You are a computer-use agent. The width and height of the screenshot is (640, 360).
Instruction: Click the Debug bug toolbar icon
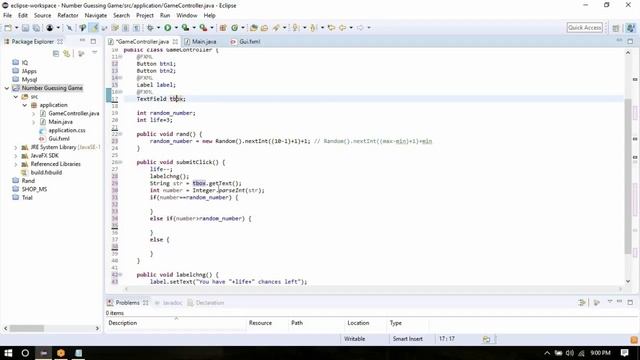pos(150,28)
